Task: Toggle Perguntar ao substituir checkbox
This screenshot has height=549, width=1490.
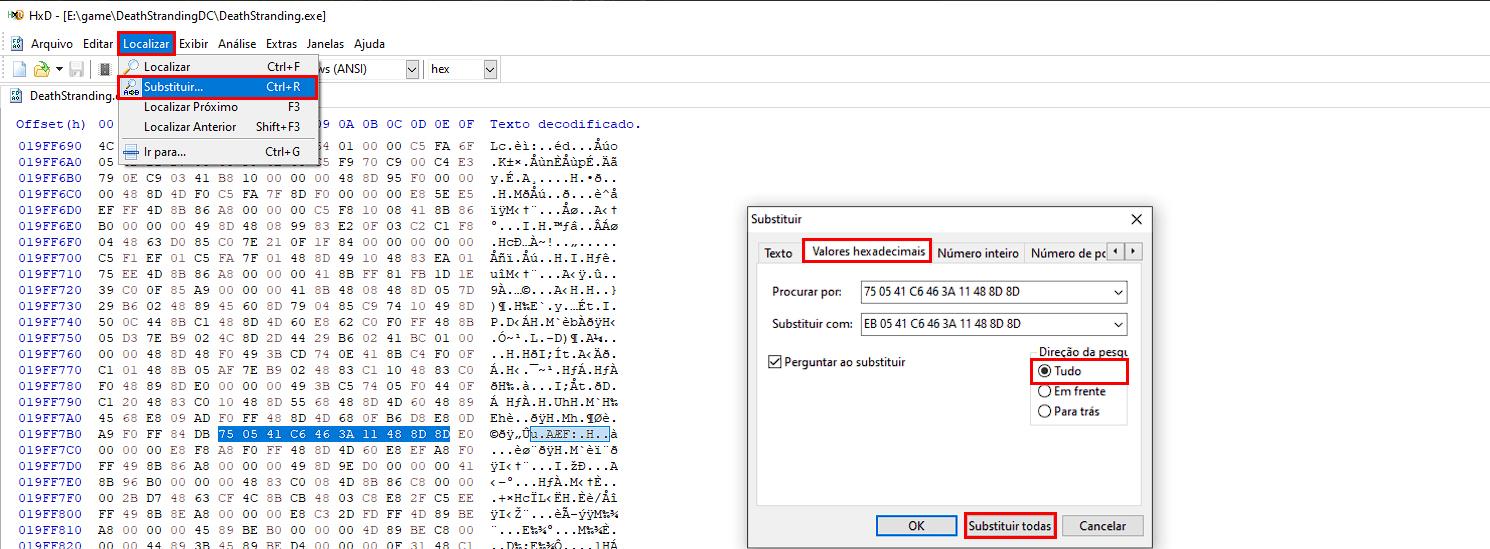Action: tap(775, 362)
